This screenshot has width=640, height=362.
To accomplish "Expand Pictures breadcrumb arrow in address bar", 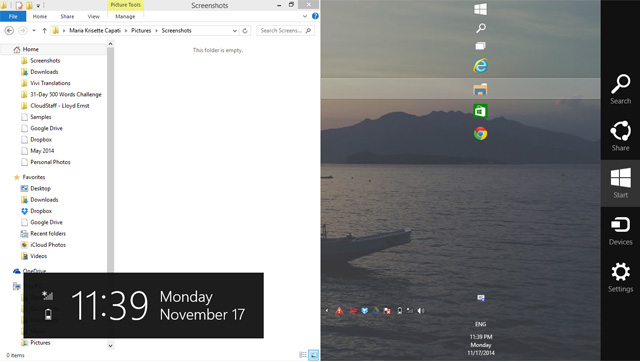I will click(x=156, y=31).
